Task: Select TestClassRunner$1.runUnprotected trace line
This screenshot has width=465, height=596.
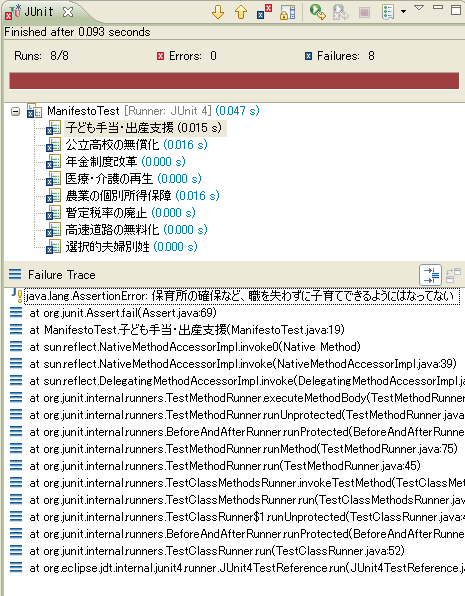Action: tap(247, 517)
